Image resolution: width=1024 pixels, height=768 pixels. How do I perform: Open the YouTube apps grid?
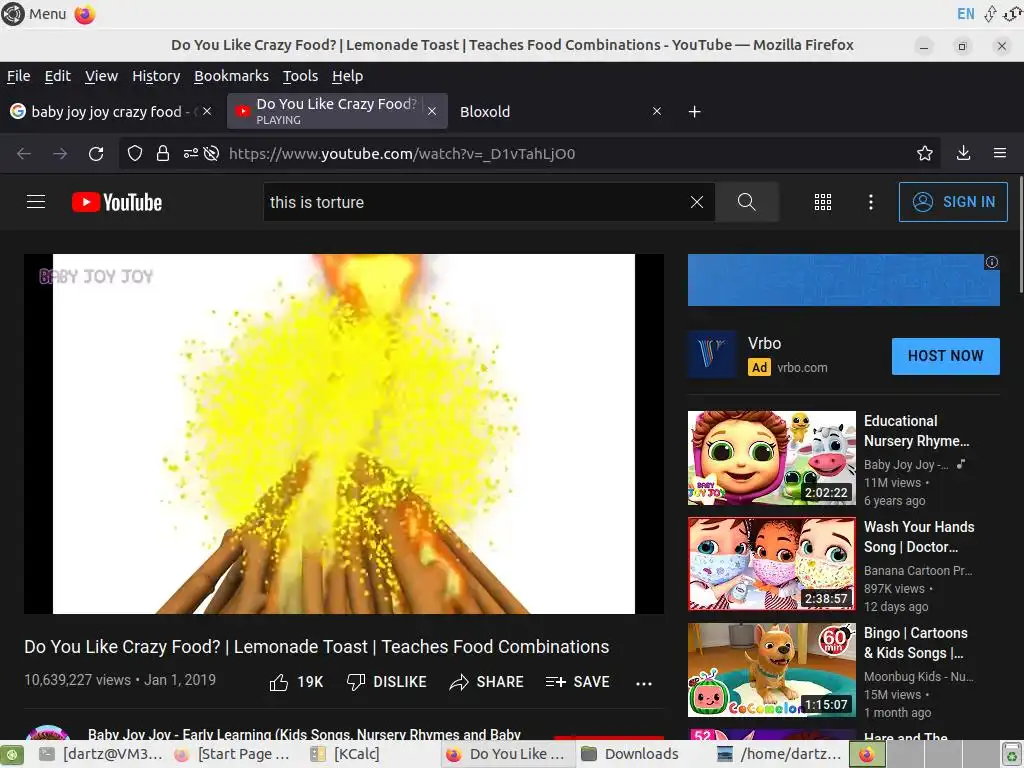[x=823, y=202]
